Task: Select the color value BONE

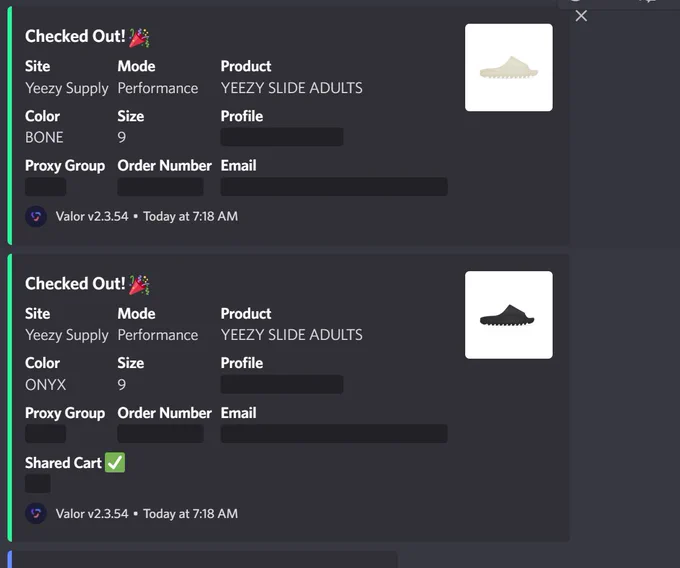Action: pos(44,137)
